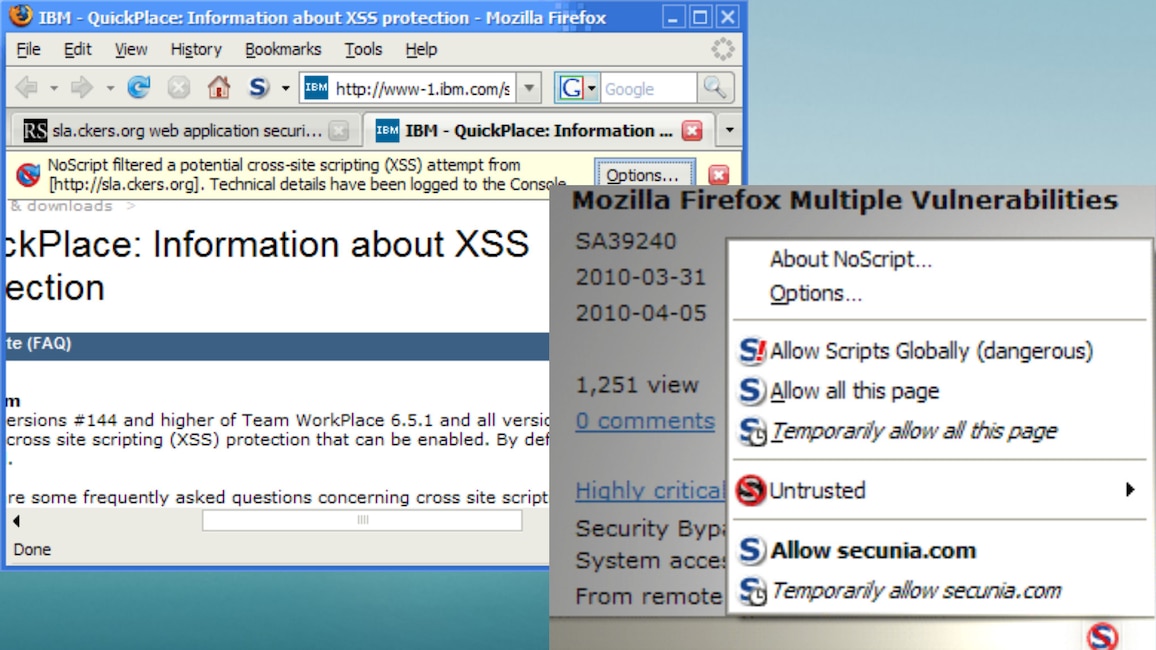This screenshot has height=650, width=1156.
Task: Open the back history dropdown arrow
Action: [54, 88]
